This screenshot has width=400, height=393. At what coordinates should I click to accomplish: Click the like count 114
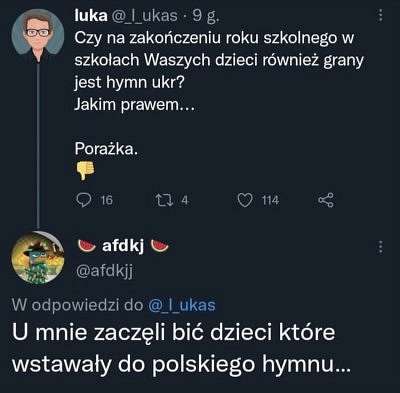pyautogui.click(x=270, y=200)
